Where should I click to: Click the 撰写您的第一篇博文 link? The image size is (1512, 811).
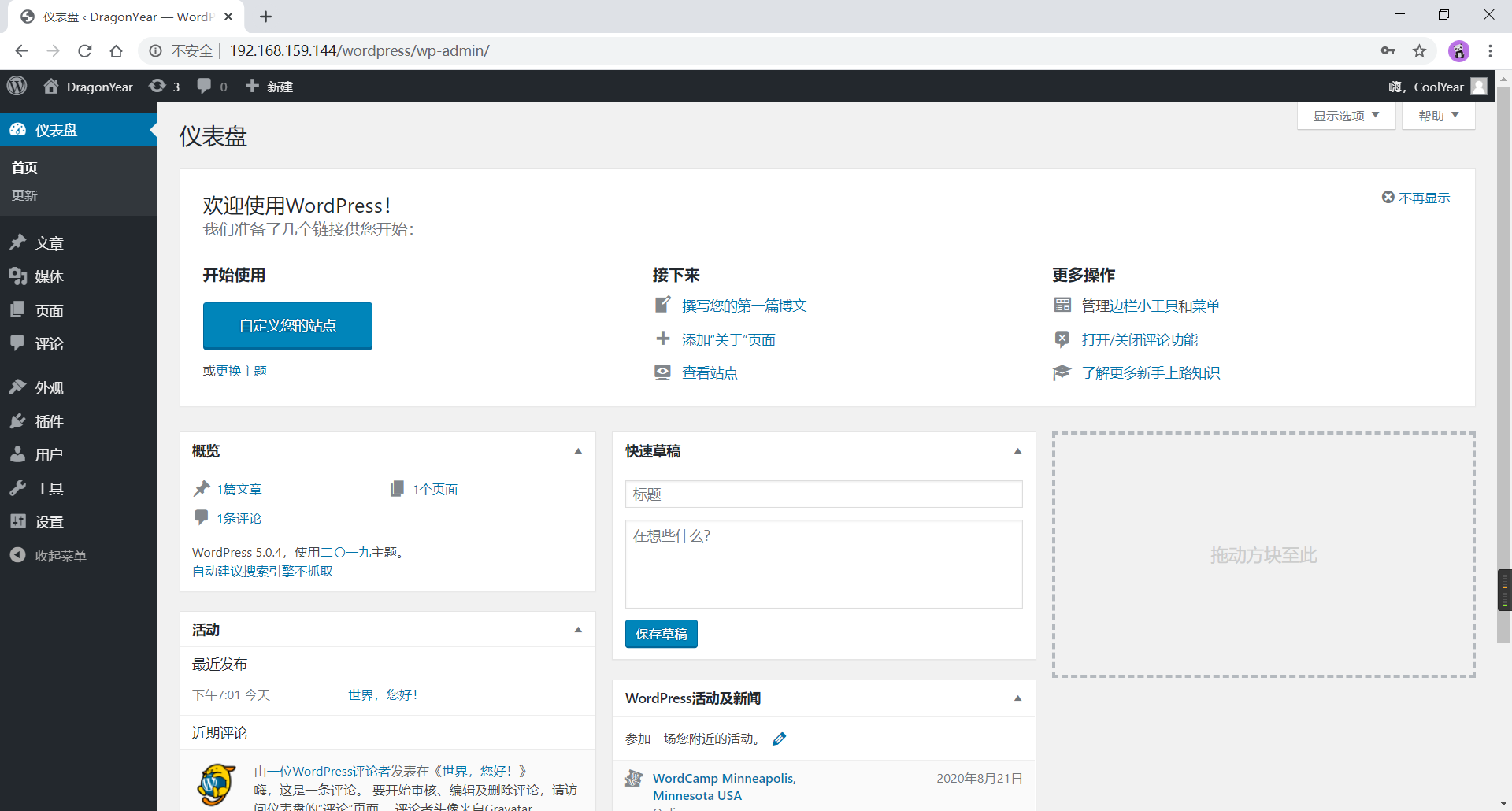click(744, 306)
